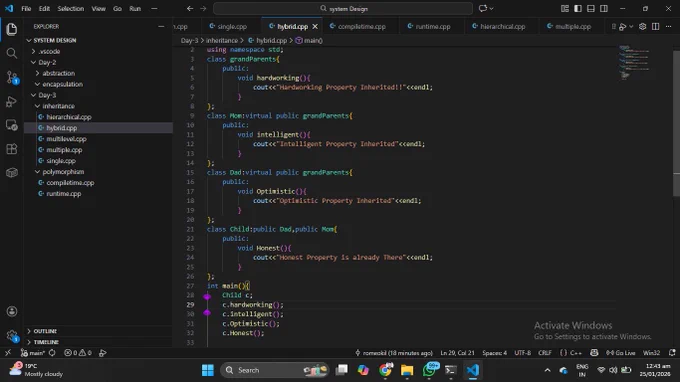Collapse the Day-2 folder
The image size is (680, 382).
pyautogui.click(x=47, y=62)
